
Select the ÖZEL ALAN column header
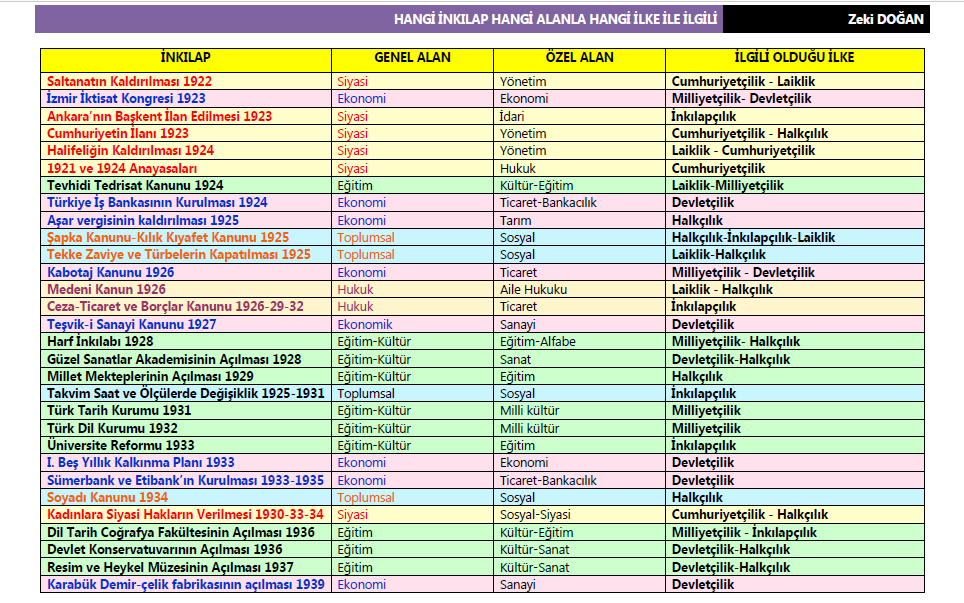[579, 58]
